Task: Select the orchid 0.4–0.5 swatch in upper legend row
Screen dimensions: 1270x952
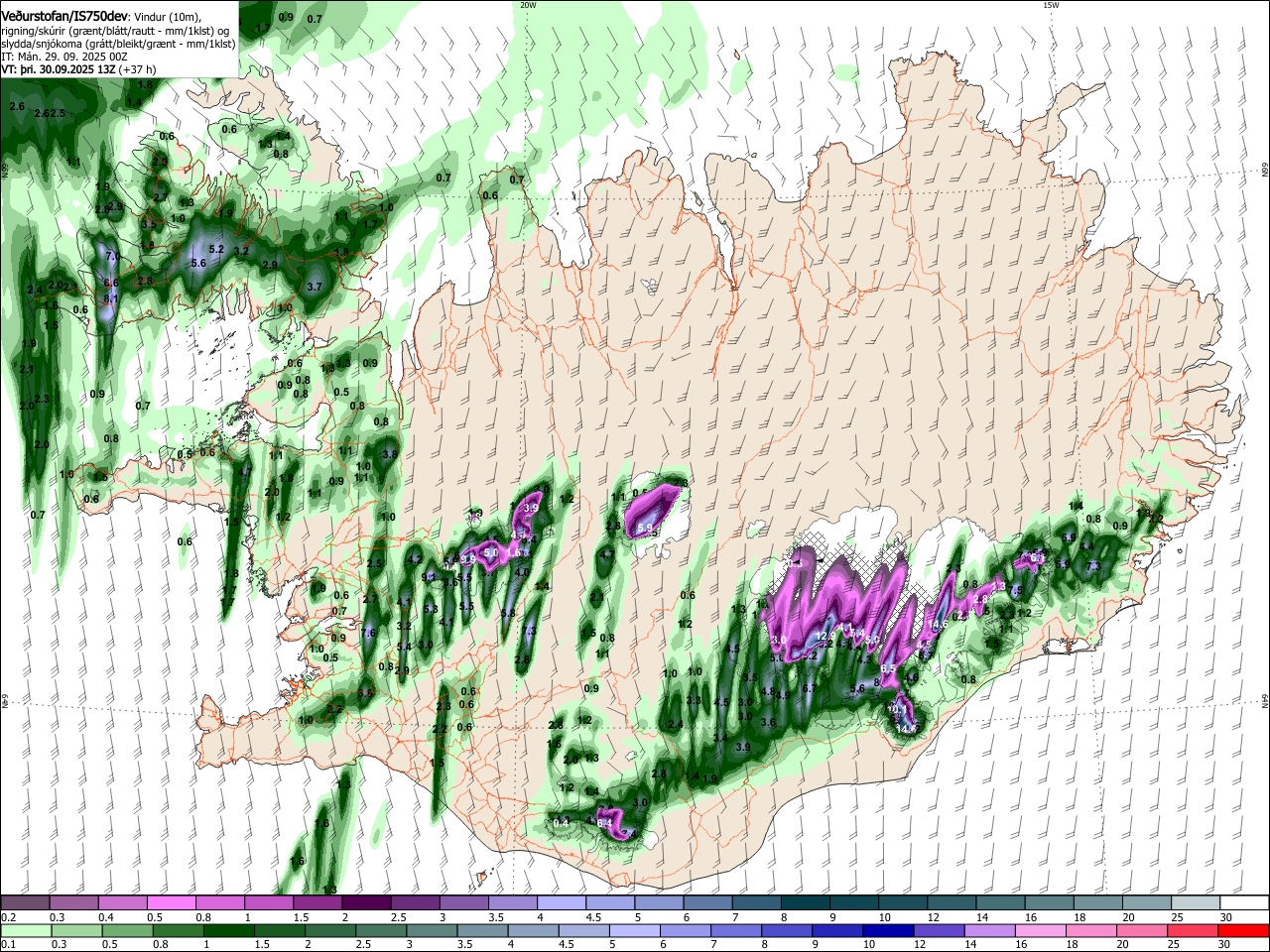Action: [x=121, y=903]
